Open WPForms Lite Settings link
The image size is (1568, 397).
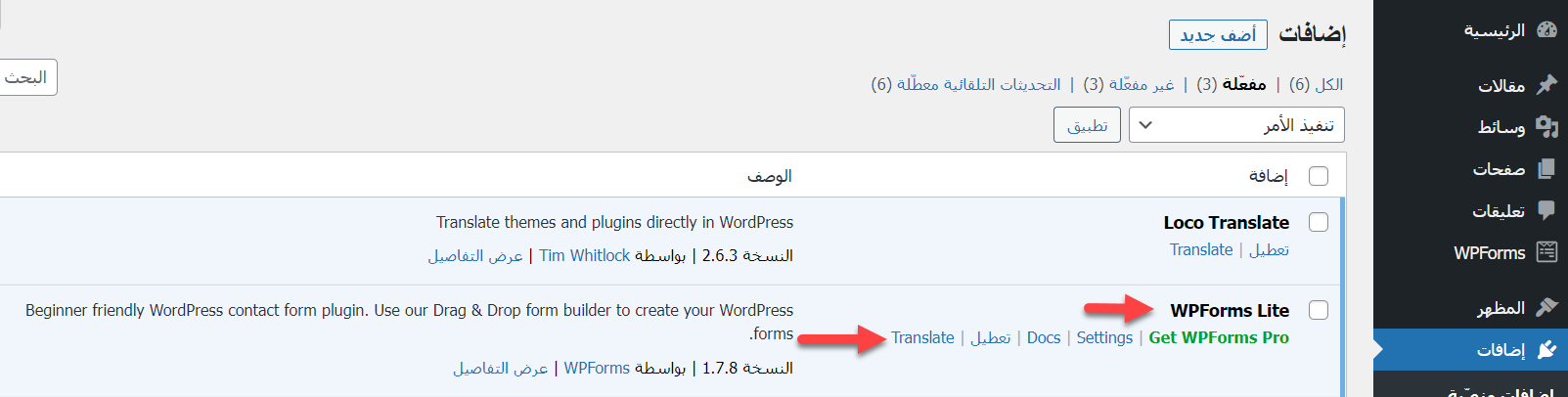click(x=1104, y=337)
